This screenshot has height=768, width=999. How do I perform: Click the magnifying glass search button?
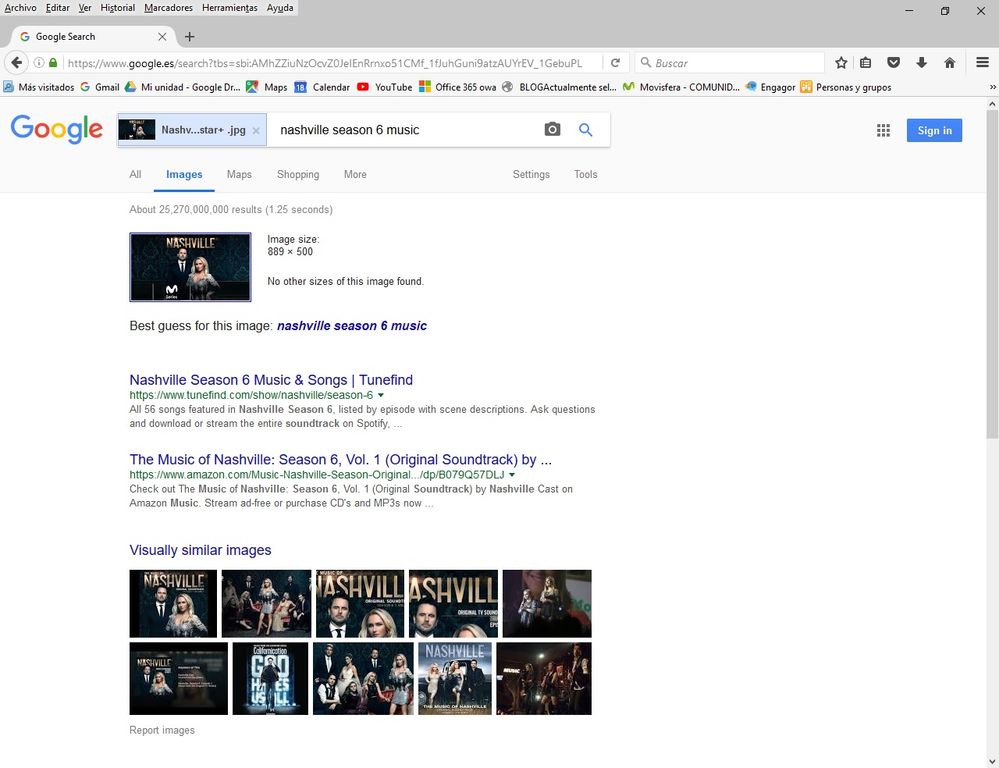586,129
